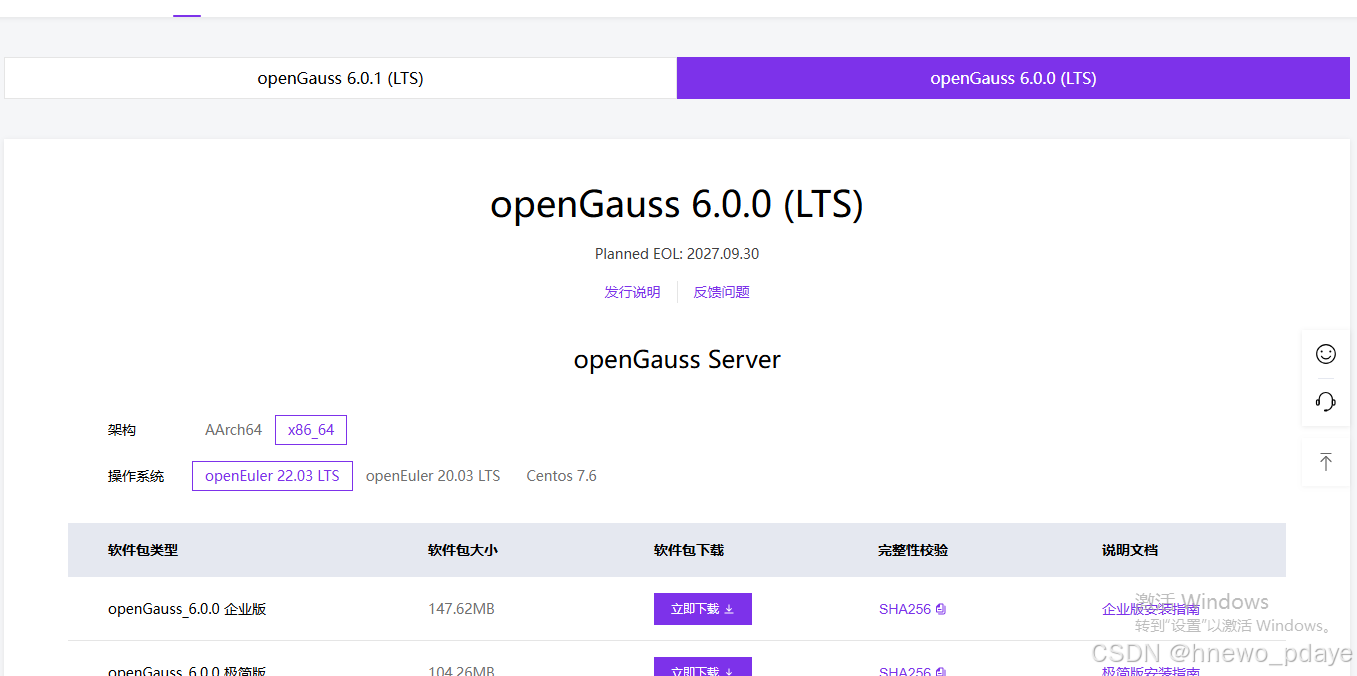The width and height of the screenshot is (1357, 676).
Task: Click the 147.62MB package size cell
Action: click(461, 609)
